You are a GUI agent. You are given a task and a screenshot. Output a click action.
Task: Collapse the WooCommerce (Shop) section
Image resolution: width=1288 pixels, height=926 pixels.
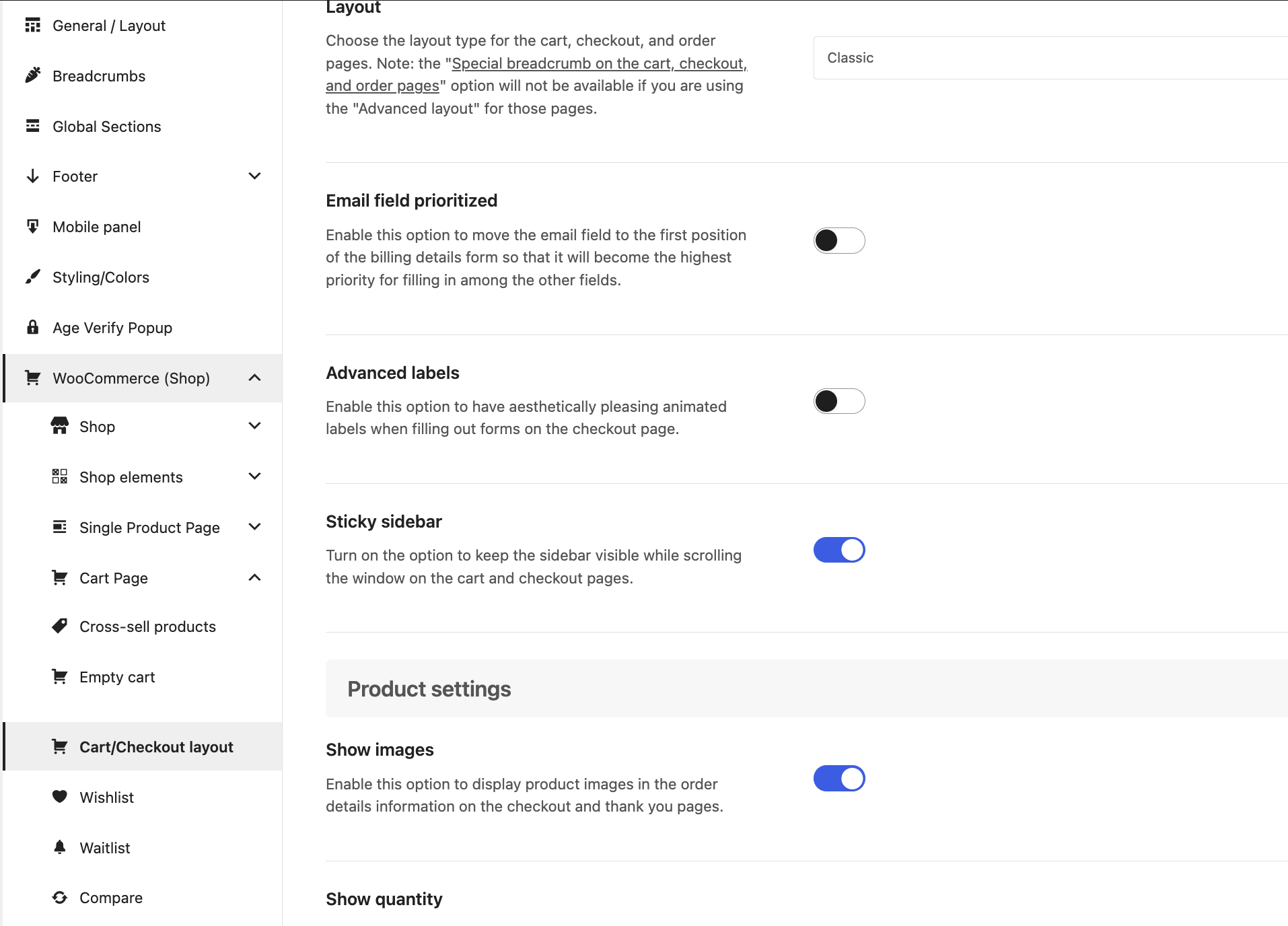(254, 378)
